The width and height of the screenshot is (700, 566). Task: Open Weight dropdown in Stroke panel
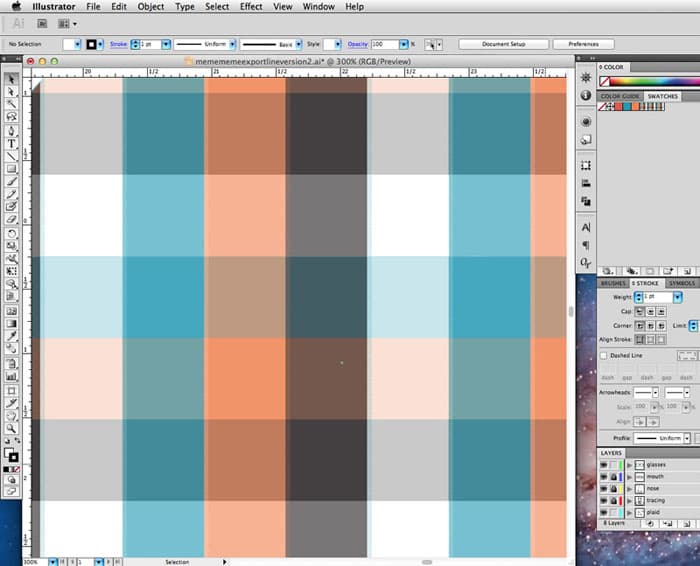coord(678,297)
